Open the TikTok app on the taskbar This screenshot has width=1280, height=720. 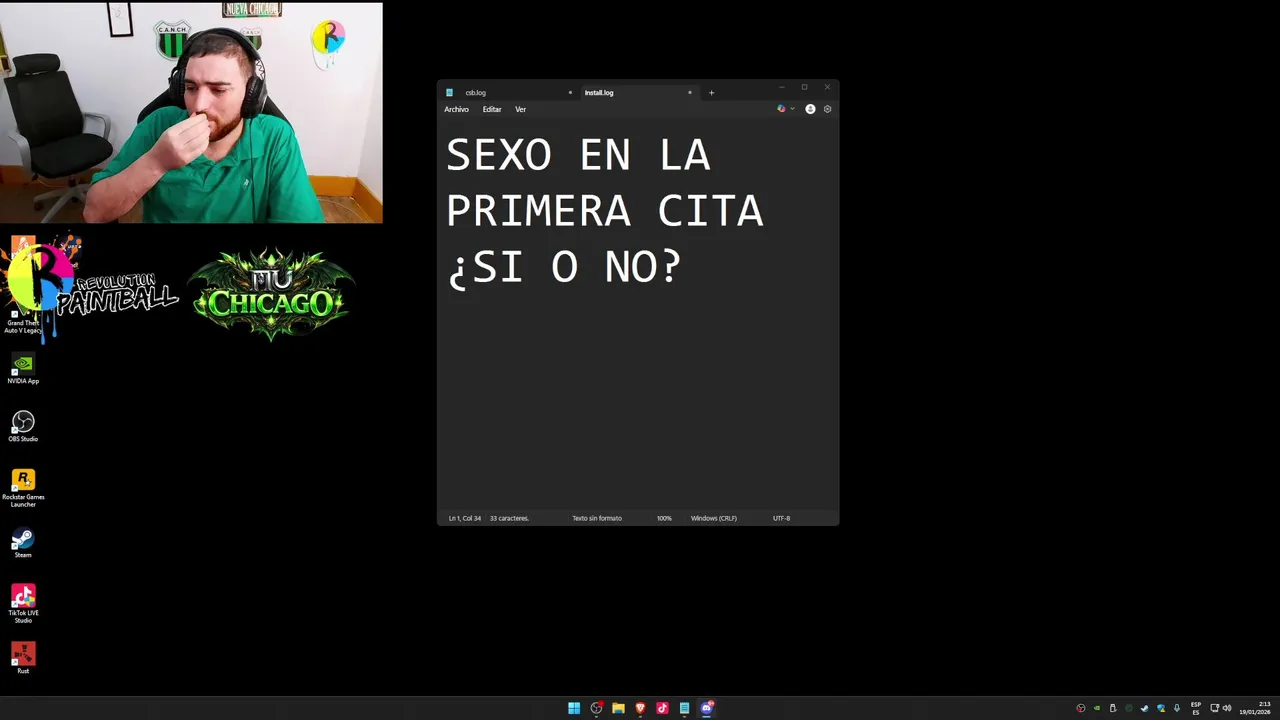(x=662, y=708)
